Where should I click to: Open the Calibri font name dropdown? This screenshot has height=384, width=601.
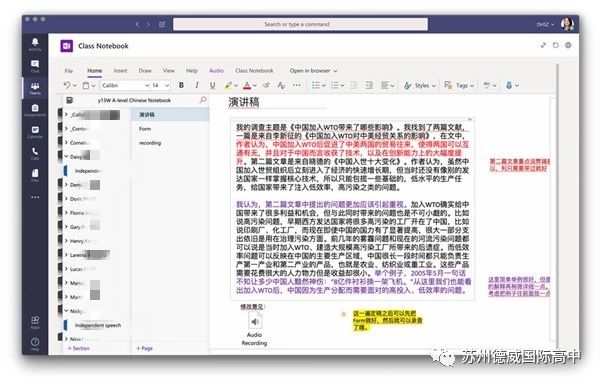pos(125,85)
